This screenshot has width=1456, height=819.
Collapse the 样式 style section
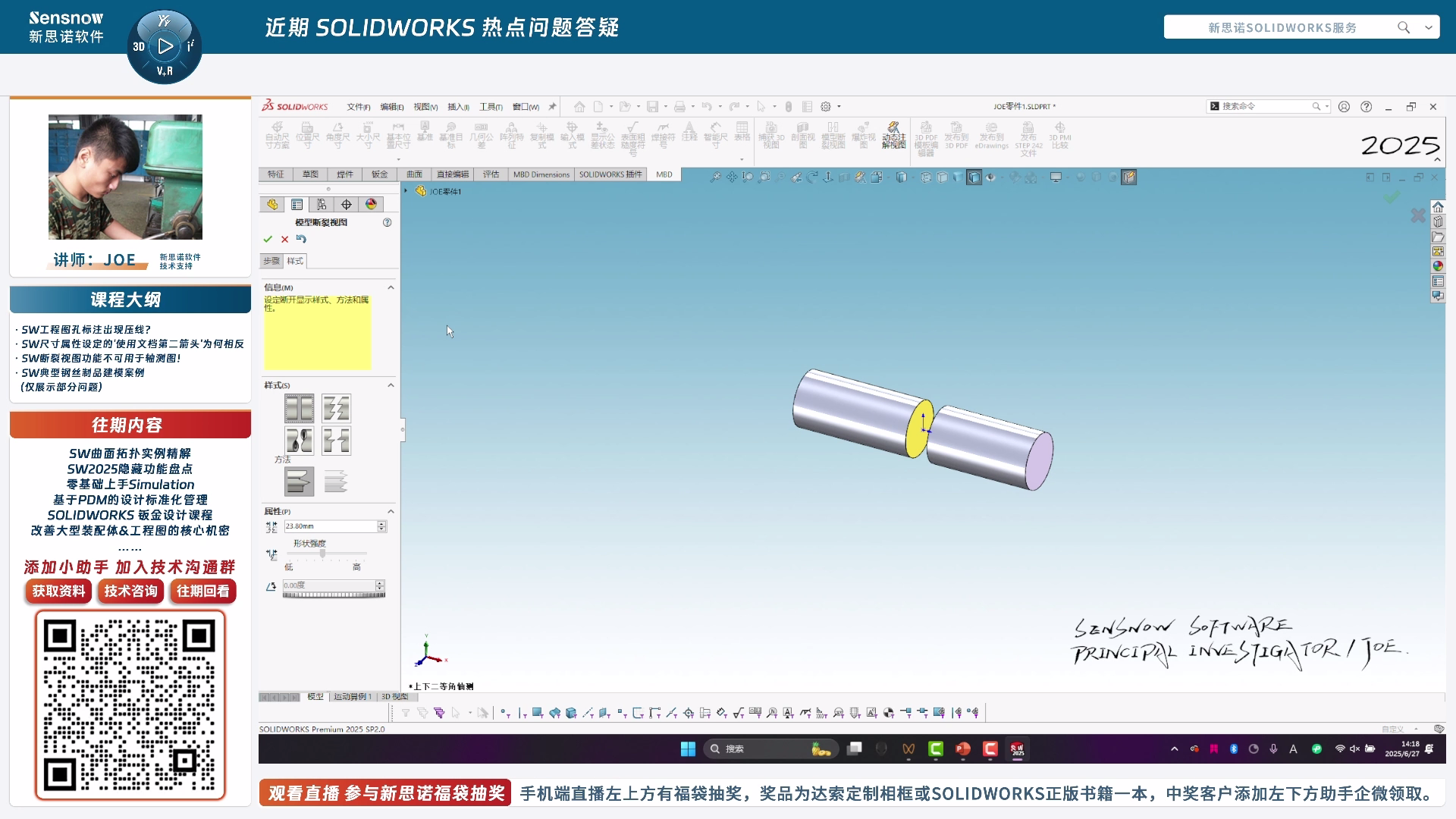coord(391,385)
